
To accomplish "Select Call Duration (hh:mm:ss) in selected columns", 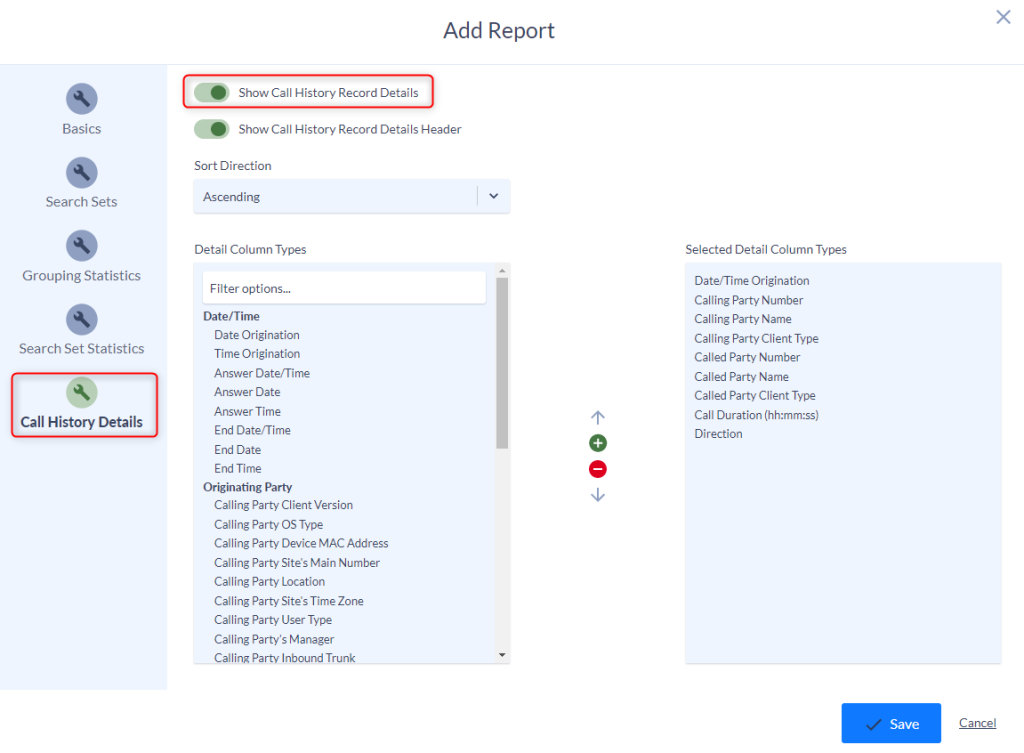I will click(x=756, y=415).
